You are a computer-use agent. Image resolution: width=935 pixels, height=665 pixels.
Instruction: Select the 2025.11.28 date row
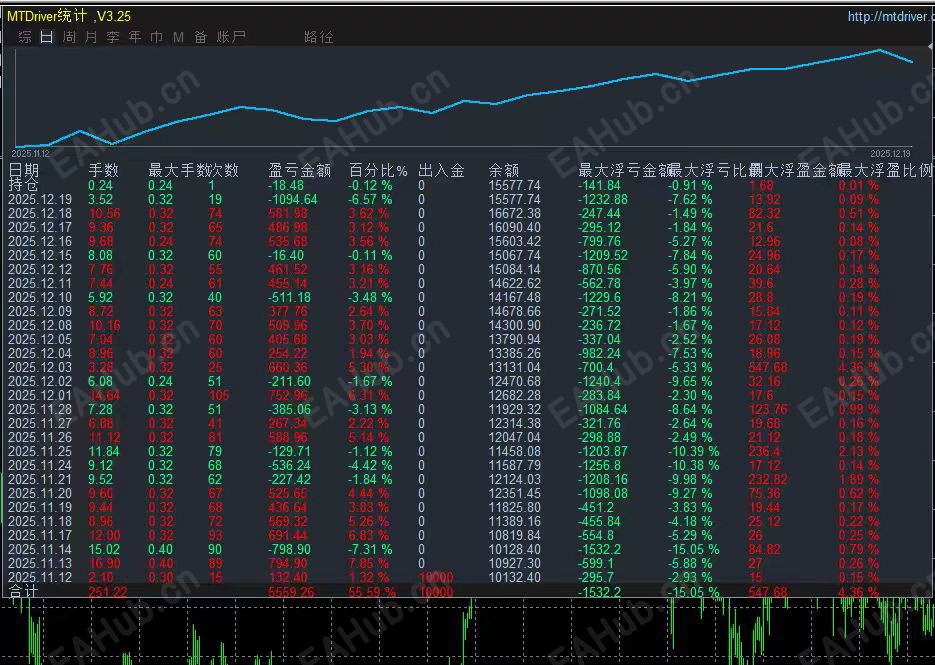40,410
